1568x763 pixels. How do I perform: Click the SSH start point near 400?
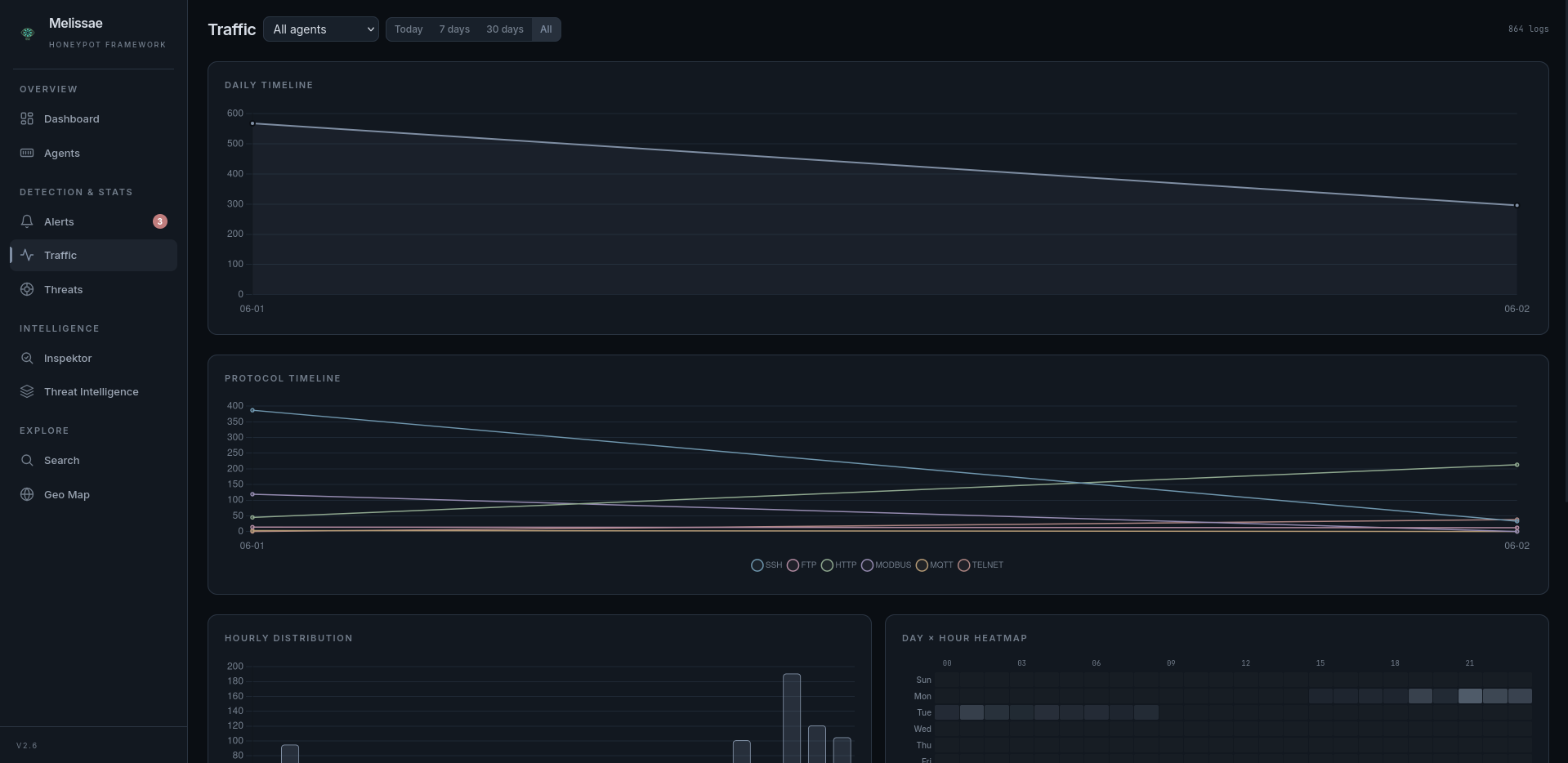coord(252,410)
